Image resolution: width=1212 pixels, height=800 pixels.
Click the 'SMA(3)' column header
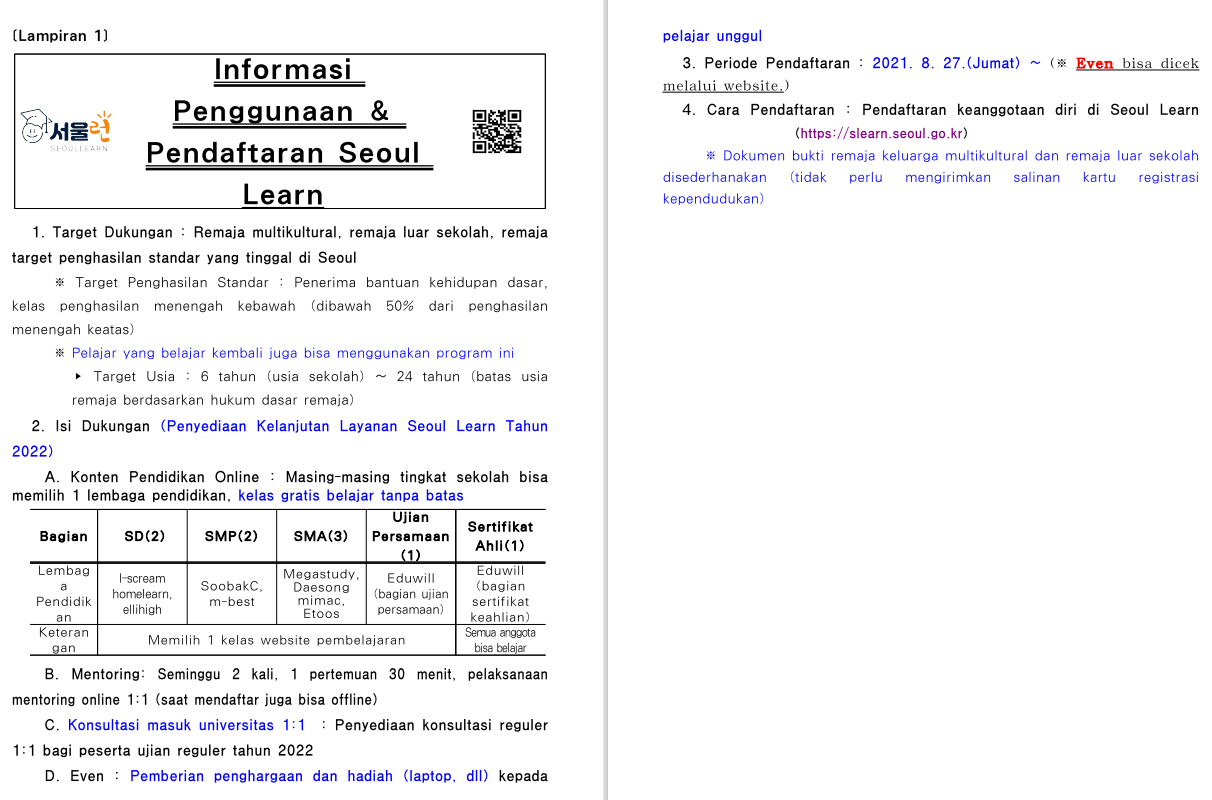[x=321, y=536]
